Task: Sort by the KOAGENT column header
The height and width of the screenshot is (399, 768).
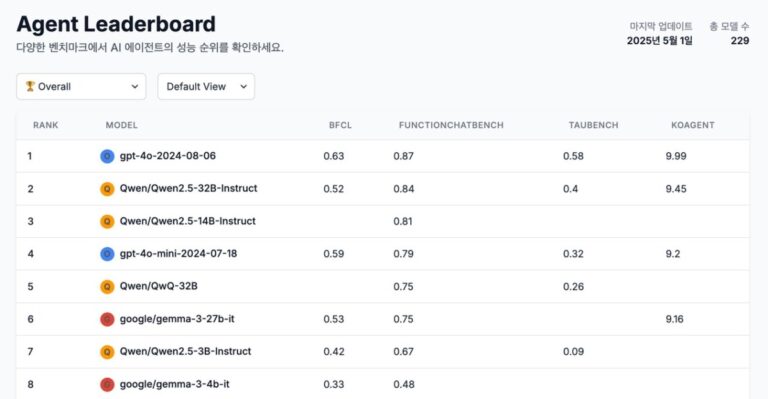Action: [693, 125]
